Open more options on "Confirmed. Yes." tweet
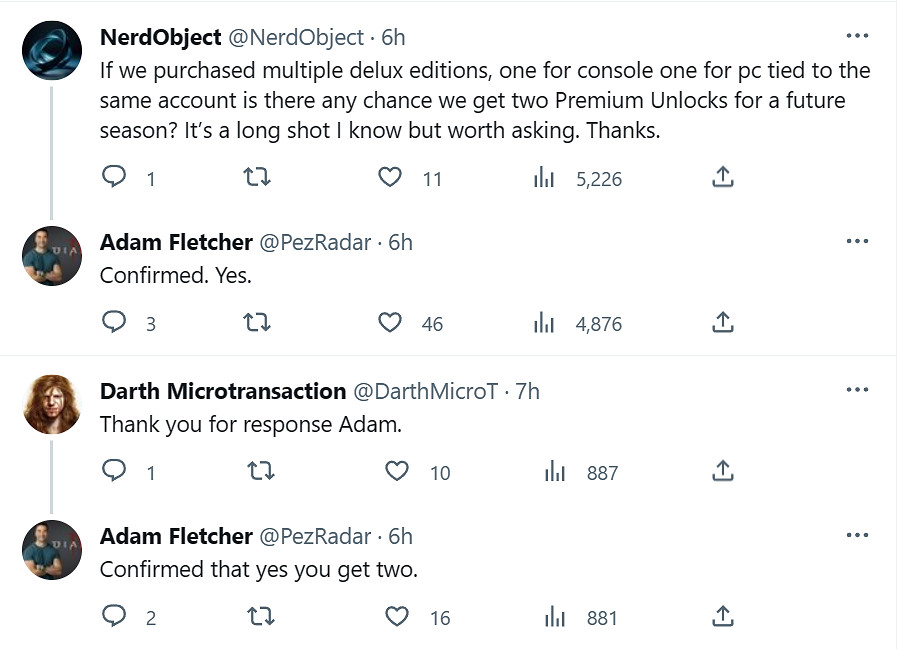 [x=857, y=241]
